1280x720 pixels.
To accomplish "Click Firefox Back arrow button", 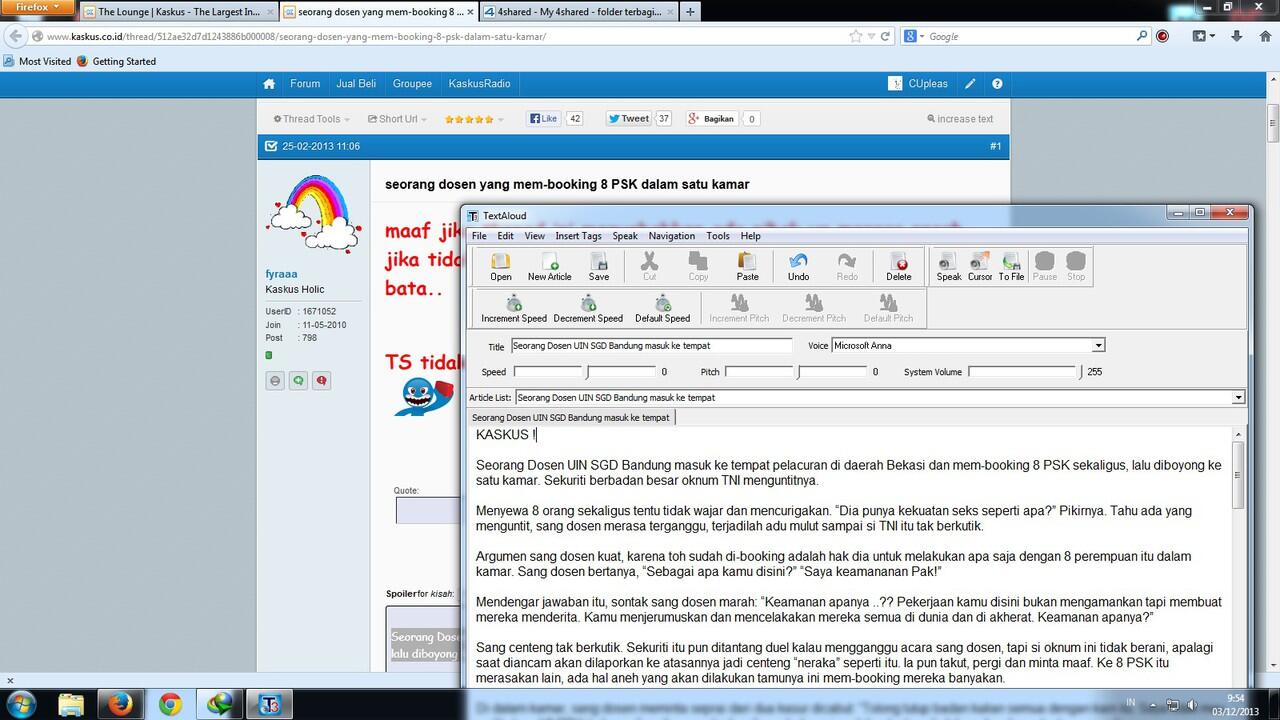I will [15, 36].
